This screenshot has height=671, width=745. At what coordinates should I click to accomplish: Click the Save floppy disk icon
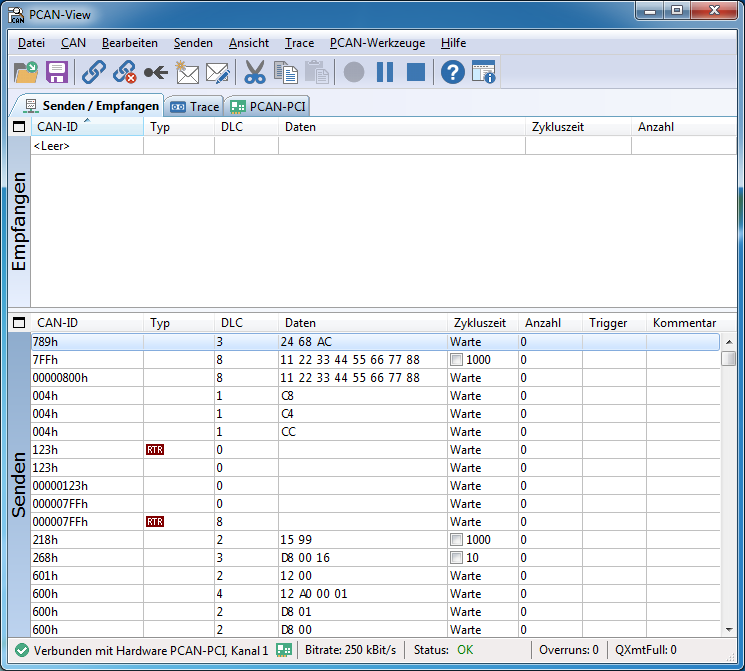(56, 72)
